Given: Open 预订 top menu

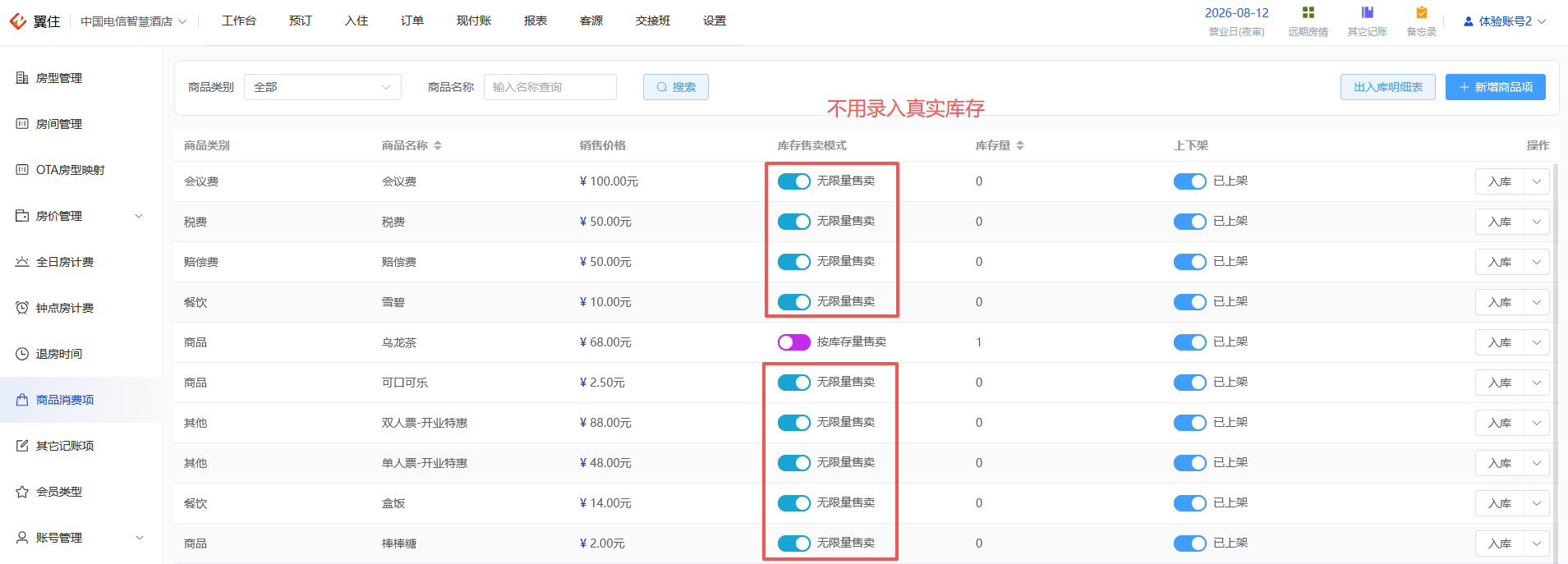Looking at the screenshot, I should (301, 21).
